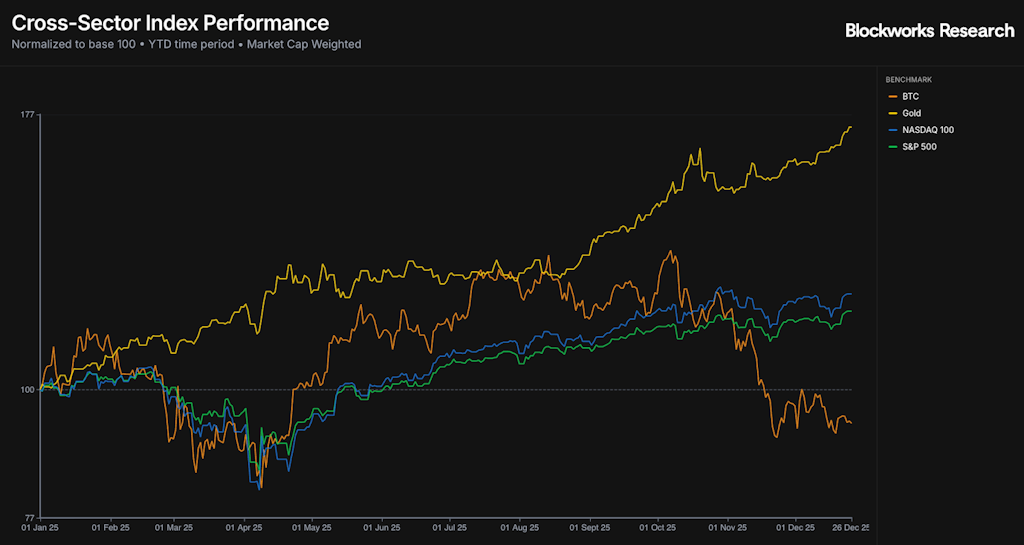Screen dimensions: 1024x545
Task: Click the subtitle mentioning Market Cap Weighted
Action: click(x=186, y=45)
